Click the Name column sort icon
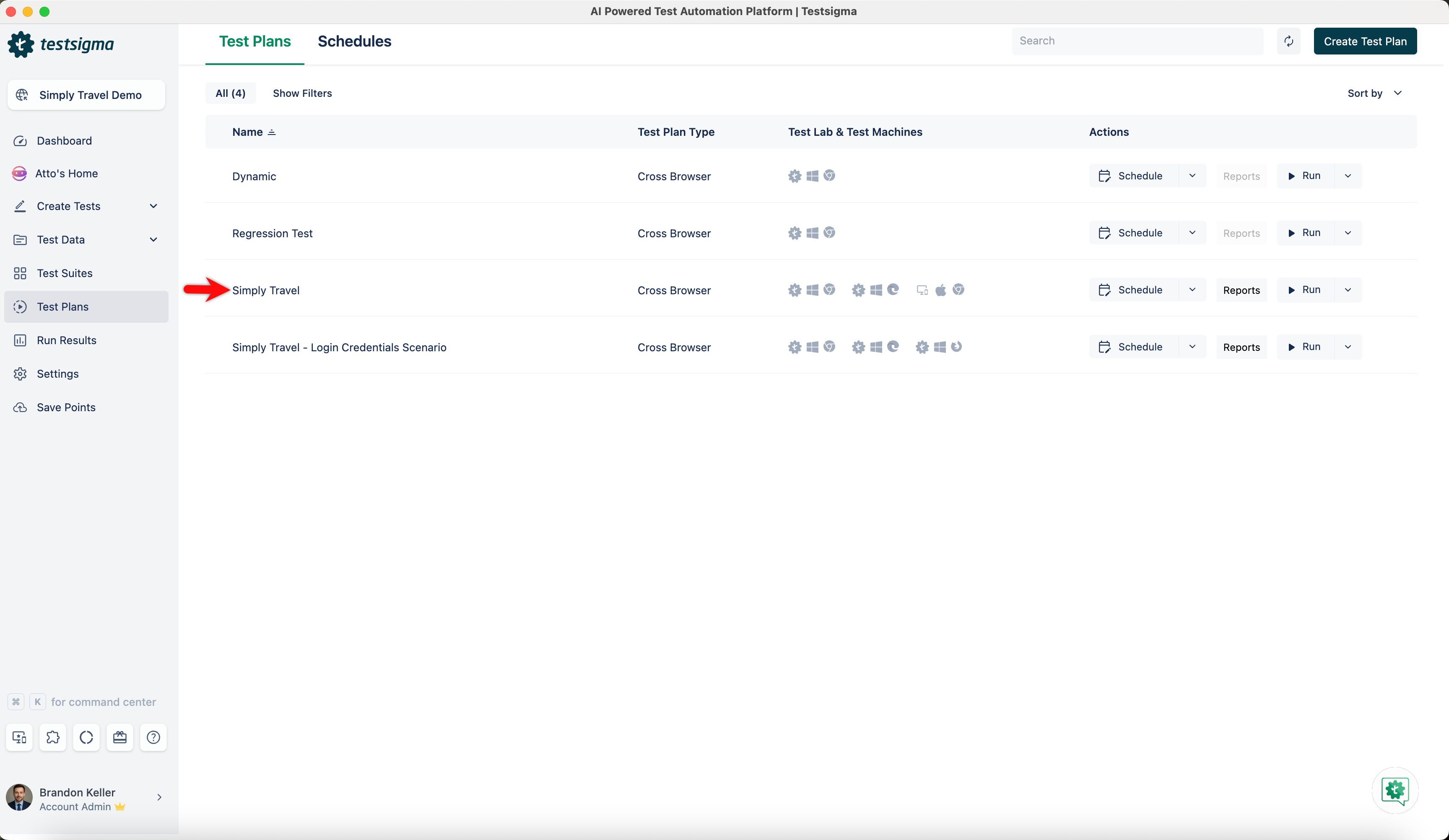 (x=272, y=132)
